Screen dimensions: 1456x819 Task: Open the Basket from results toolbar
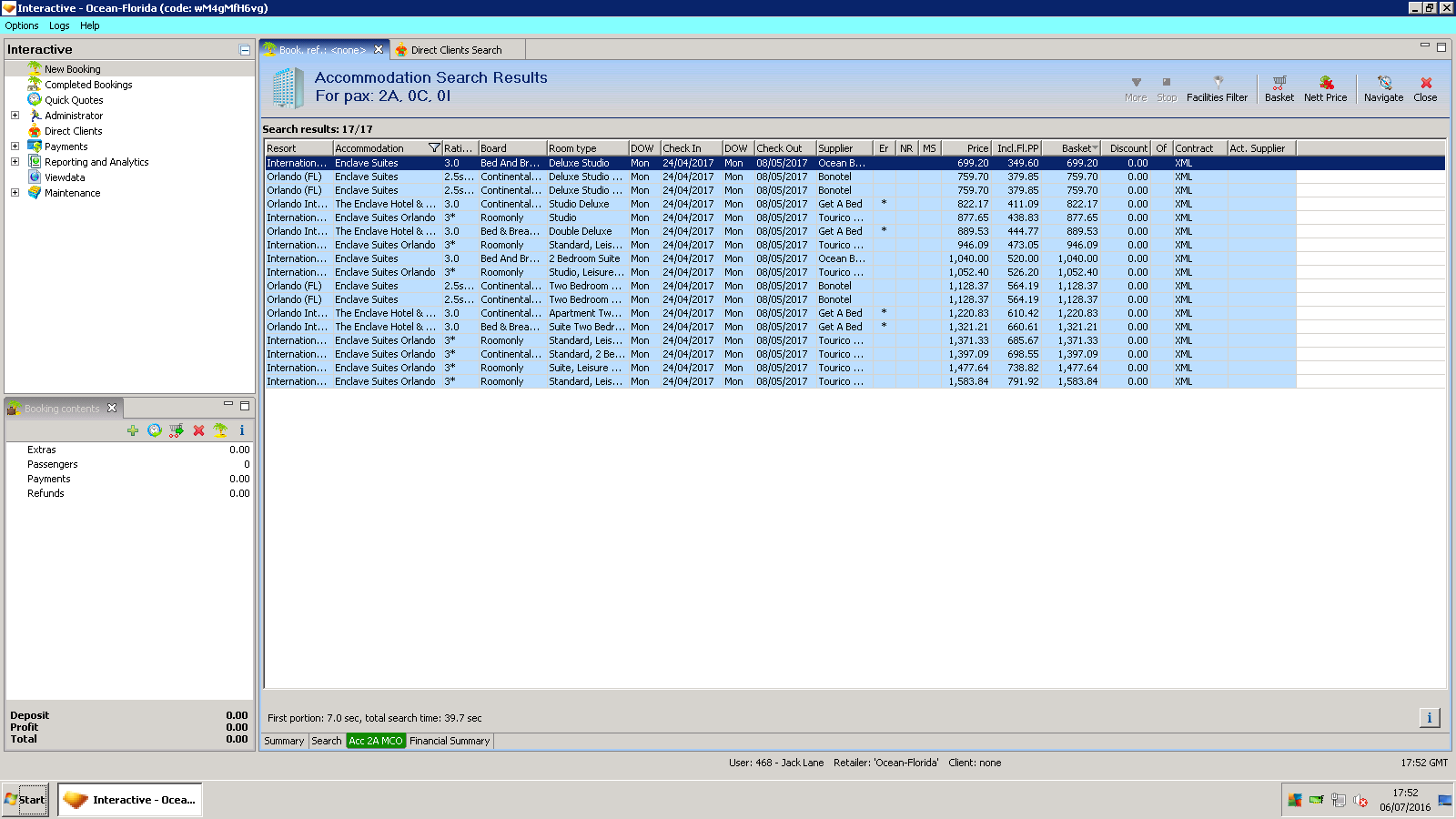click(x=1279, y=88)
